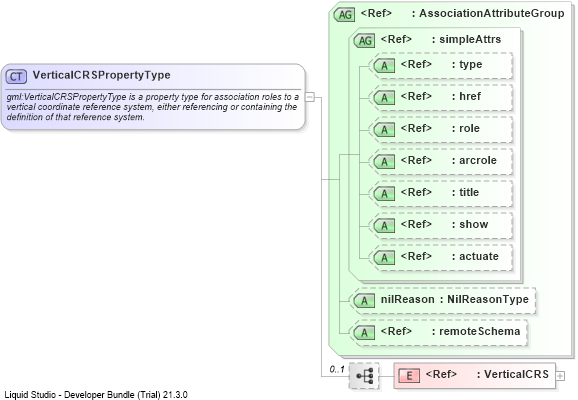Click the Liquid Studio Developer Bundle footer text

(x=96, y=394)
